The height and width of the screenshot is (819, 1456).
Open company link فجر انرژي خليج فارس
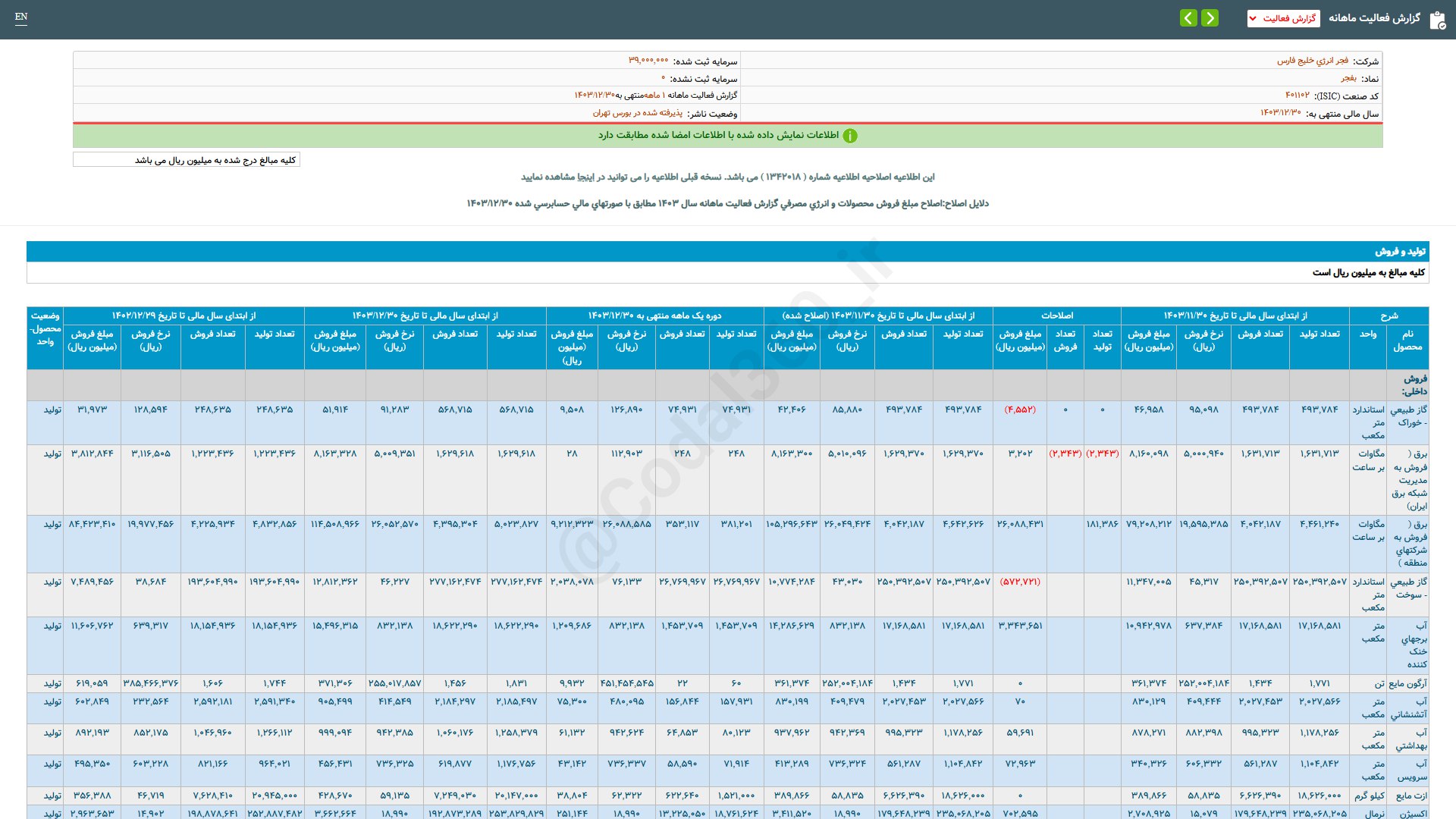[x=1313, y=61]
